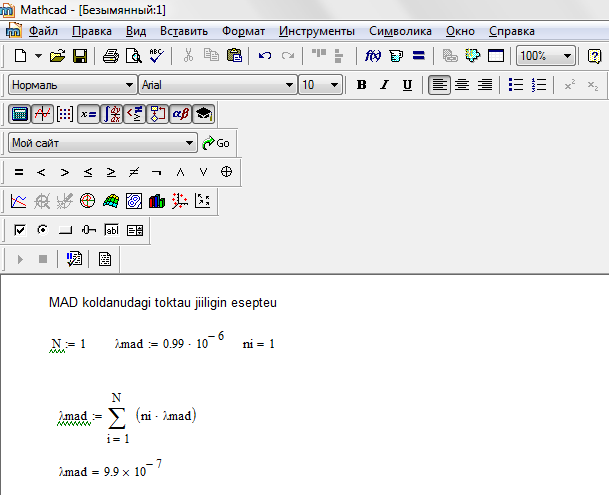
Task: Align regions across icon
Action: pyautogui.click(x=319, y=54)
